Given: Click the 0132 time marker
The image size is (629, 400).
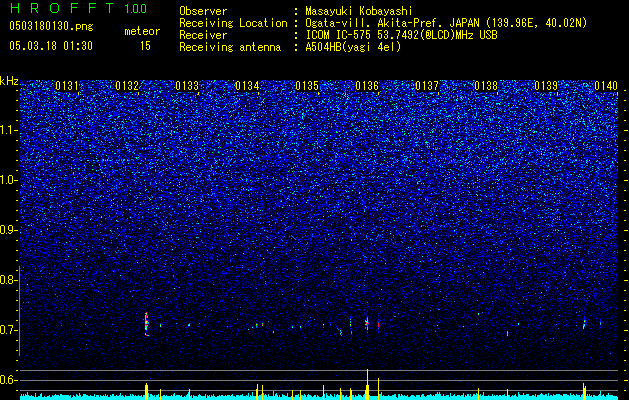Looking at the screenshot, I should coord(127,86).
